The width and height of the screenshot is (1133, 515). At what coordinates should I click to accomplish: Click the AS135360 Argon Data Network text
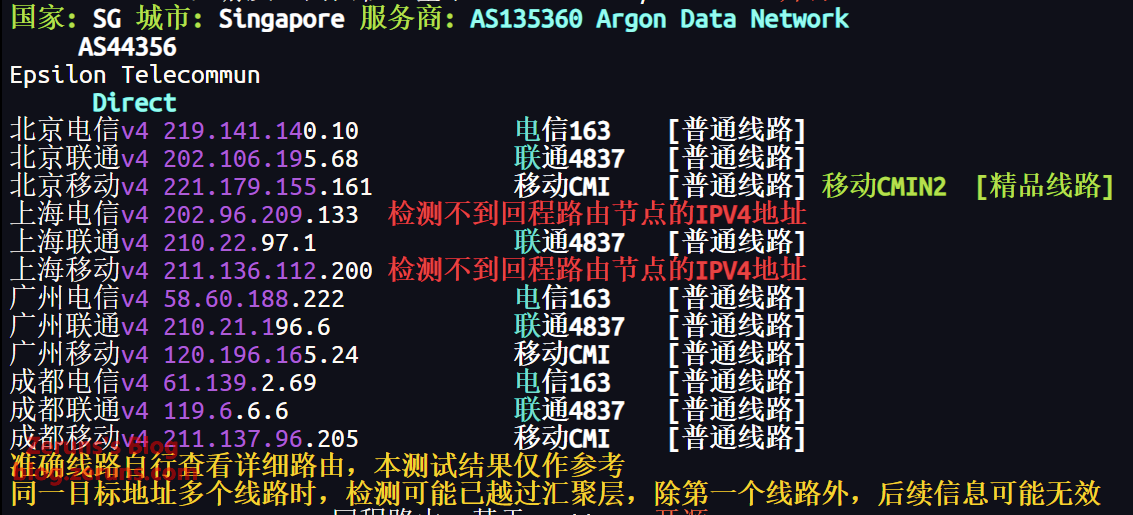tap(659, 18)
